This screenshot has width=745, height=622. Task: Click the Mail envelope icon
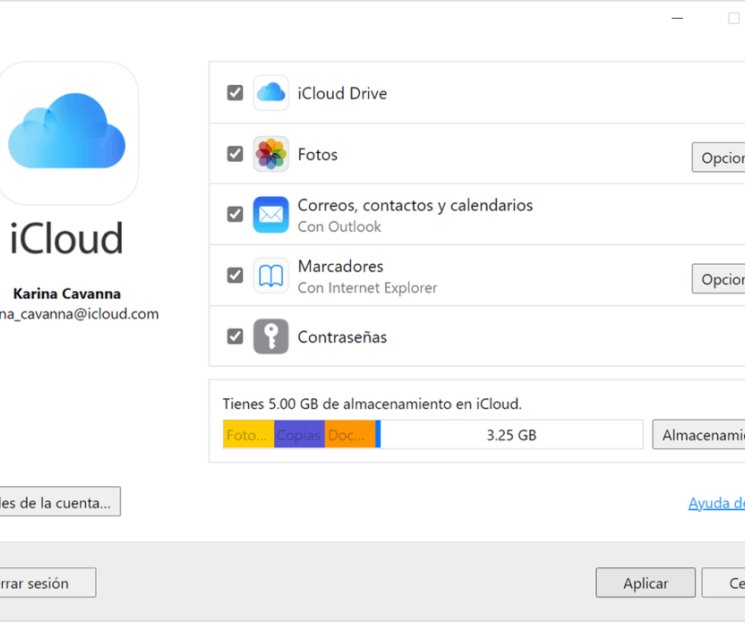271,215
